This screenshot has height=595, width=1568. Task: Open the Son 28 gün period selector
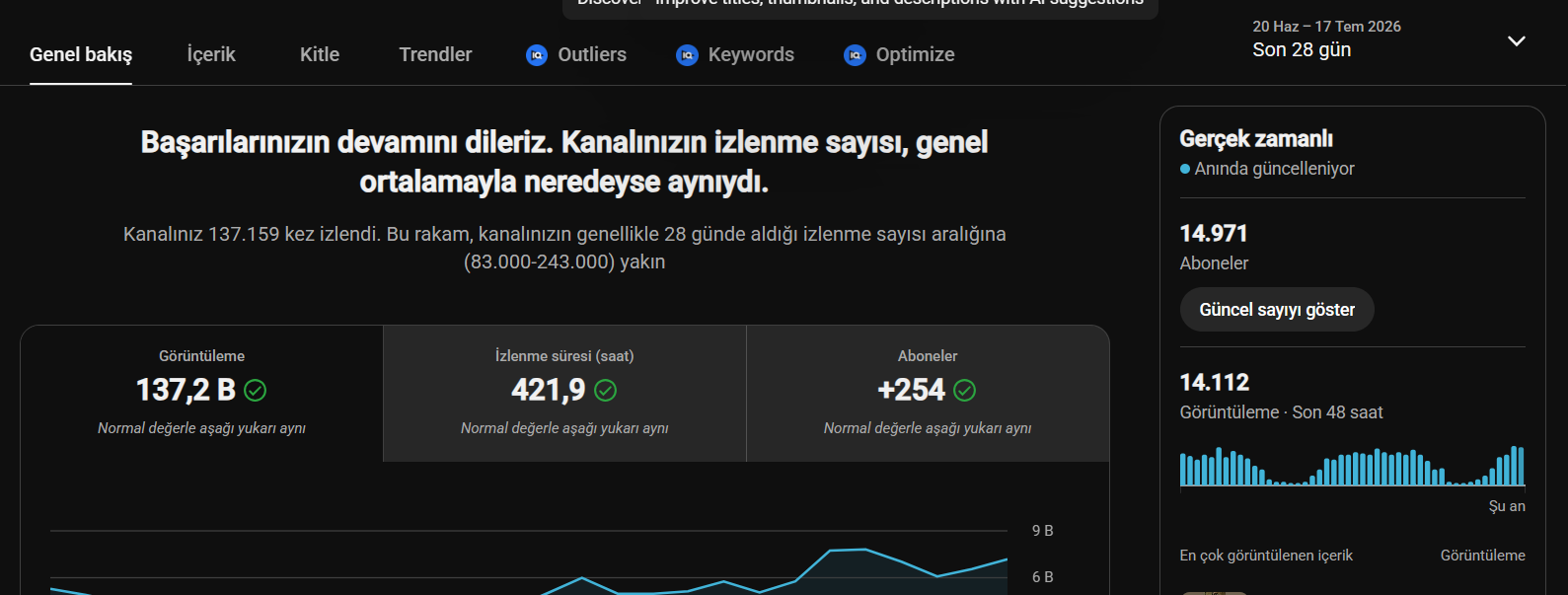point(1389,39)
